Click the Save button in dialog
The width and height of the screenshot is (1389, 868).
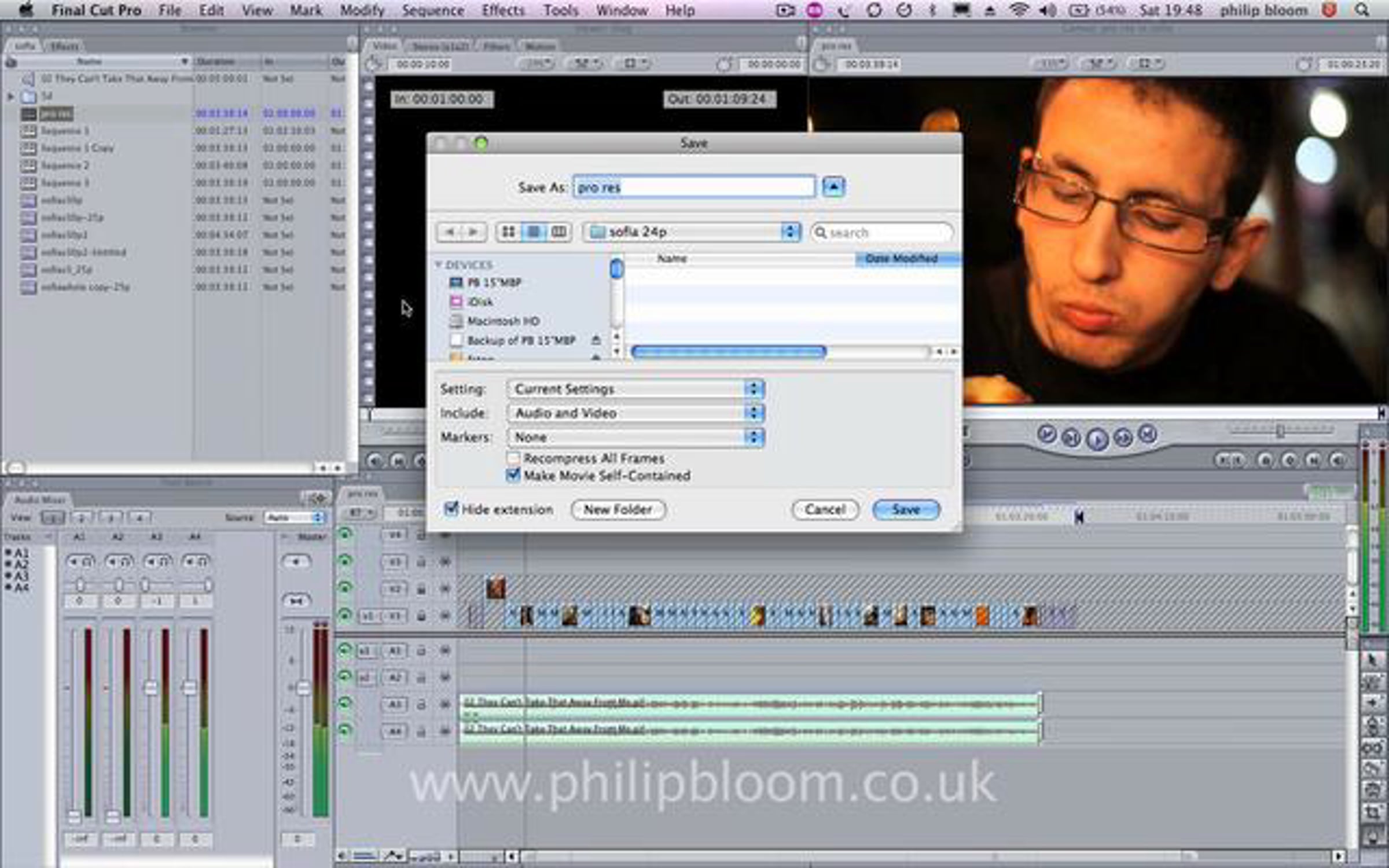click(x=906, y=510)
